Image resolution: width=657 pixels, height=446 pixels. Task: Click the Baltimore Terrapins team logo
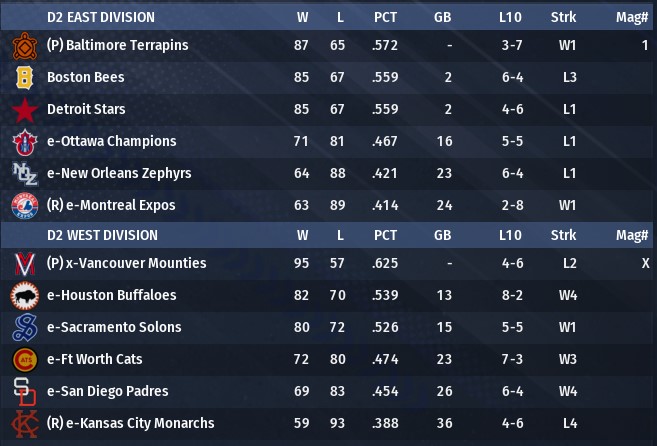coord(23,46)
